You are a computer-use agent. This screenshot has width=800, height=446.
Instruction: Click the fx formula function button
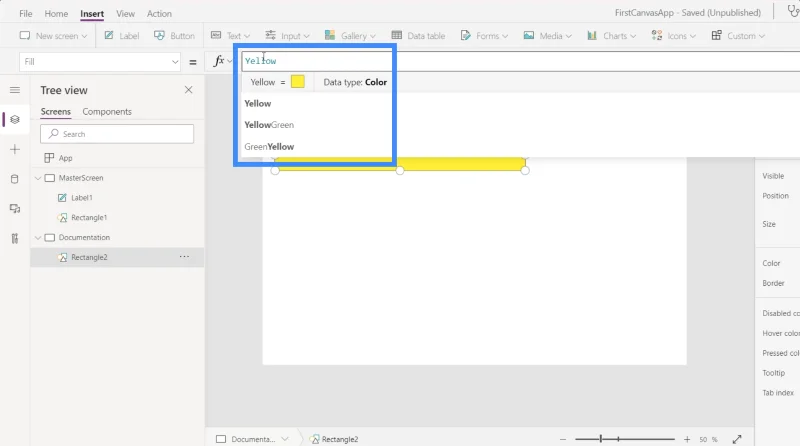tap(219, 61)
